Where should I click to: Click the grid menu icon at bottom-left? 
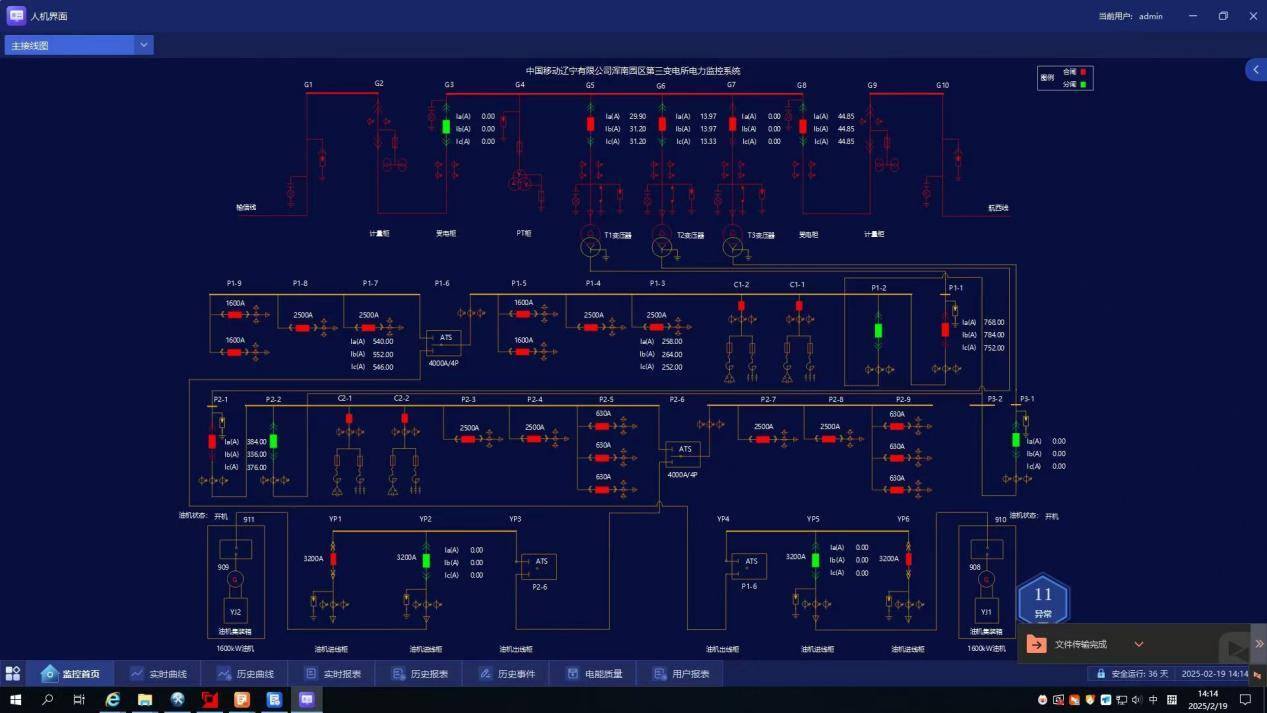[x=13, y=674]
